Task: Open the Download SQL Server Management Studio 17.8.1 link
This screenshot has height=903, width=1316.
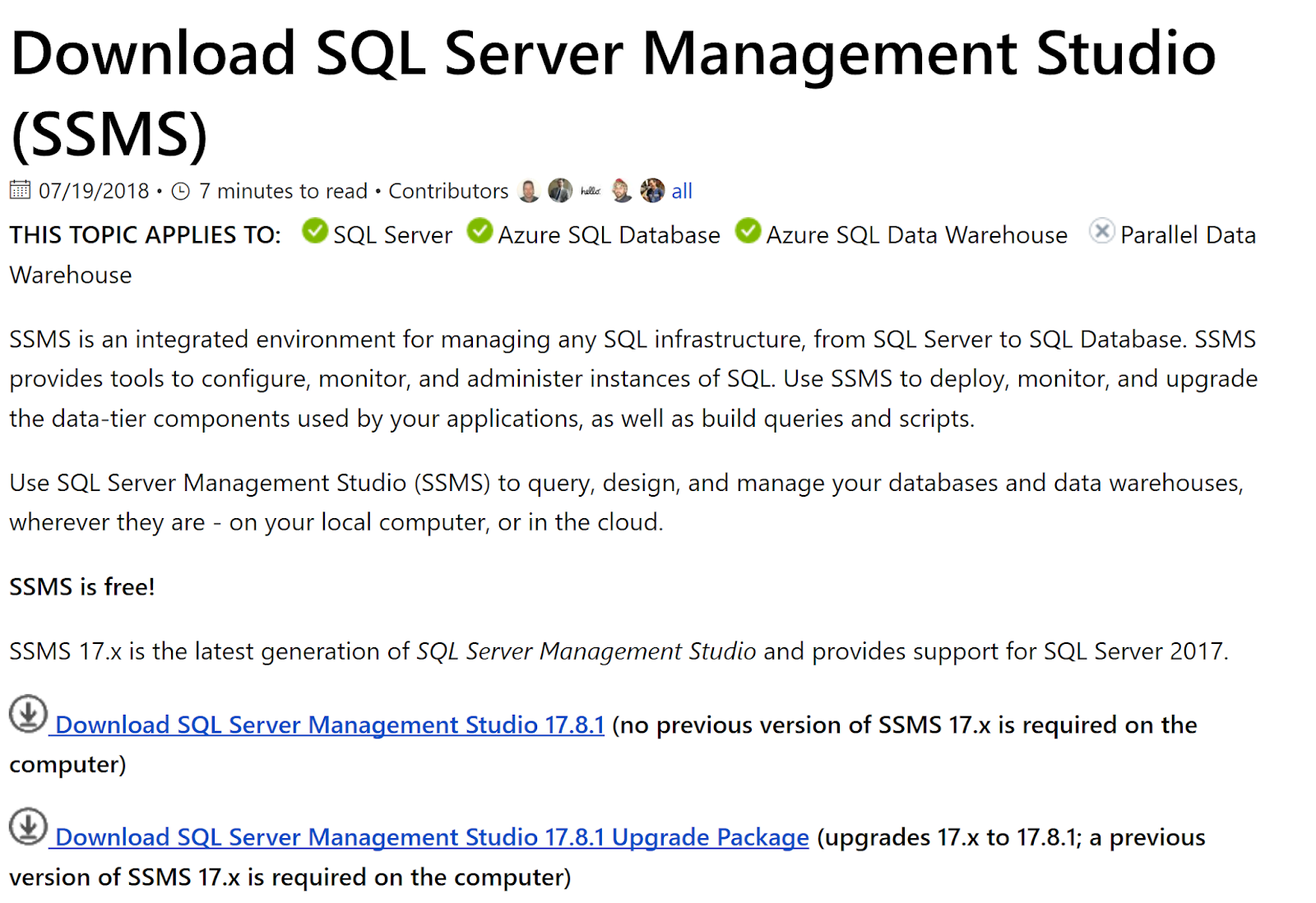Action: 329,726
